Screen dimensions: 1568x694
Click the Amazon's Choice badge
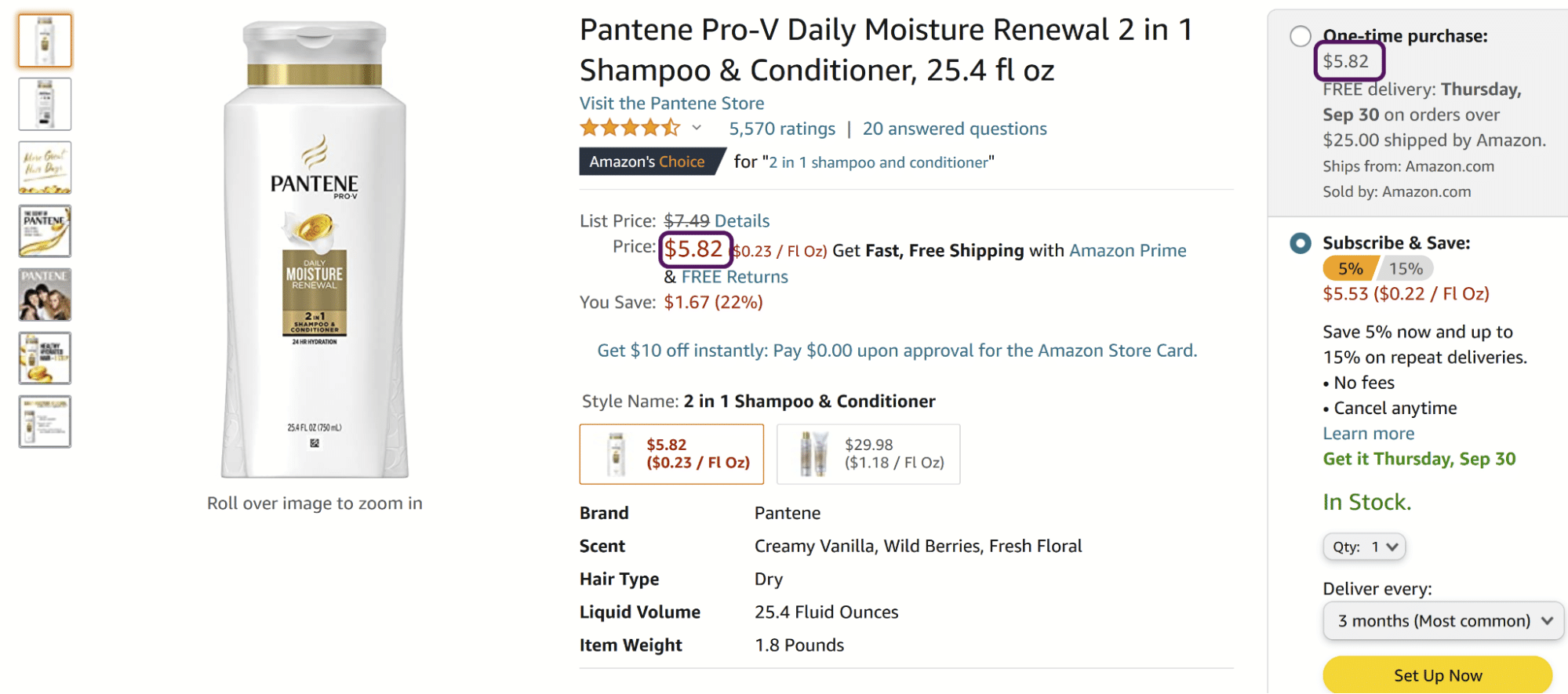click(x=647, y=162)
